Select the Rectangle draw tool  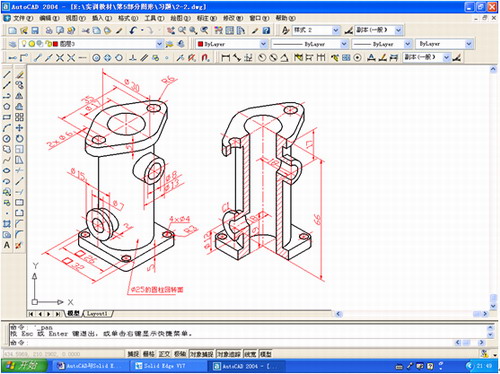7,117
